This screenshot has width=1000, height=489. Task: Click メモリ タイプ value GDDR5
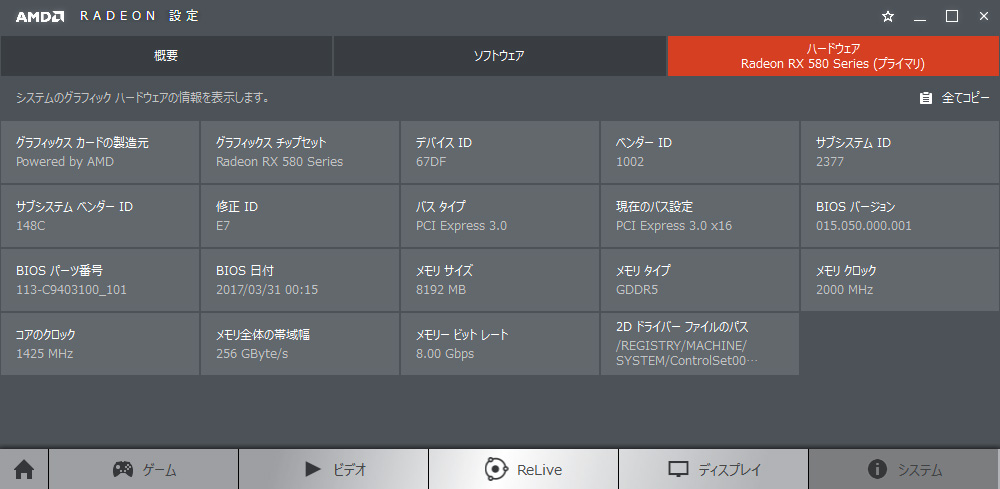click(x=637, y=290)
